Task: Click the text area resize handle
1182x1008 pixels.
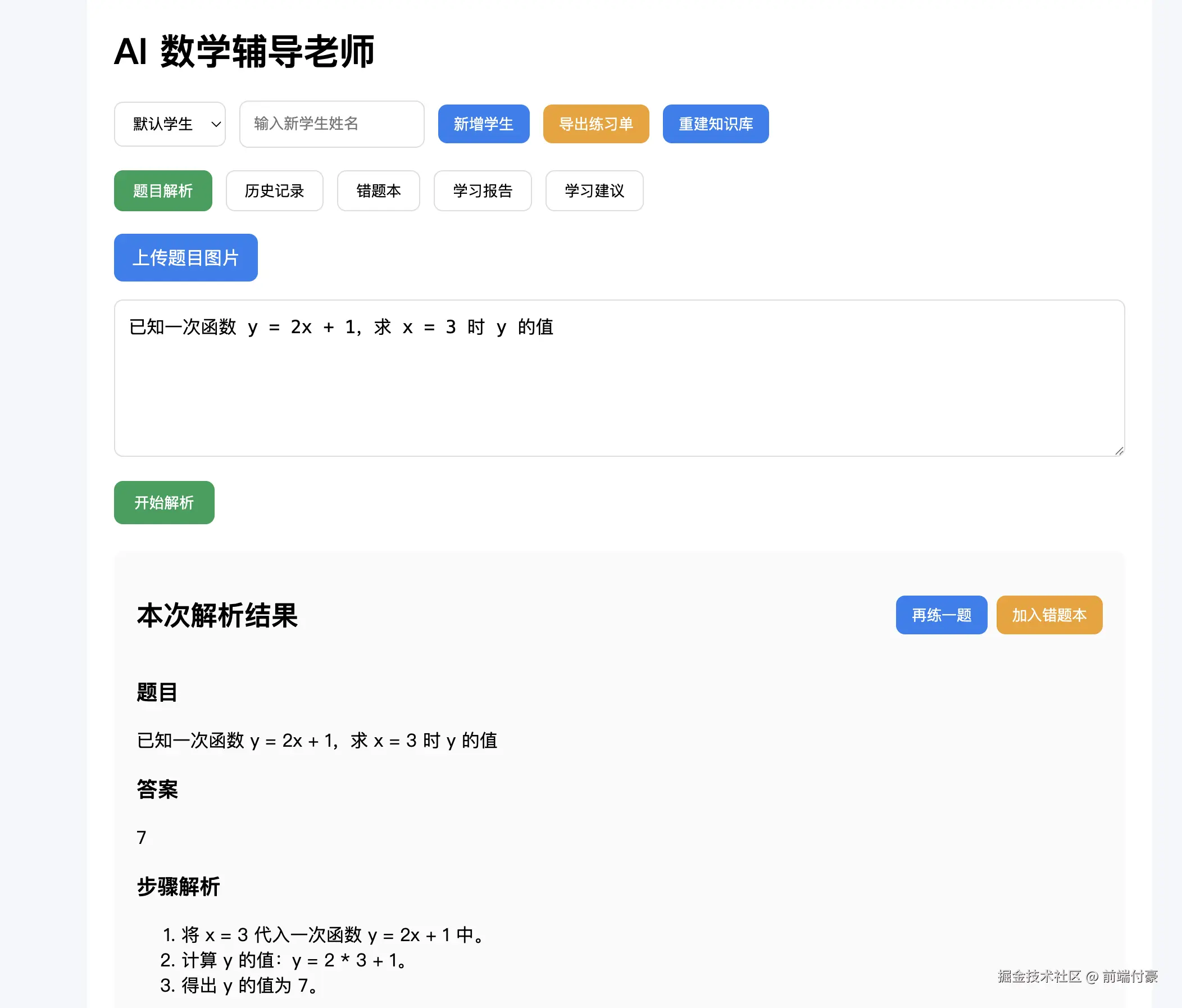Action: coord(1119,451)
